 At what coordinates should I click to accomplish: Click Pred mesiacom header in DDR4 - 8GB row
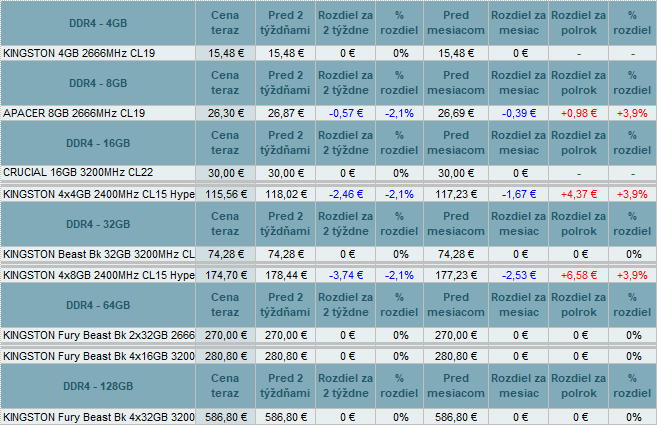click(456, 83)
